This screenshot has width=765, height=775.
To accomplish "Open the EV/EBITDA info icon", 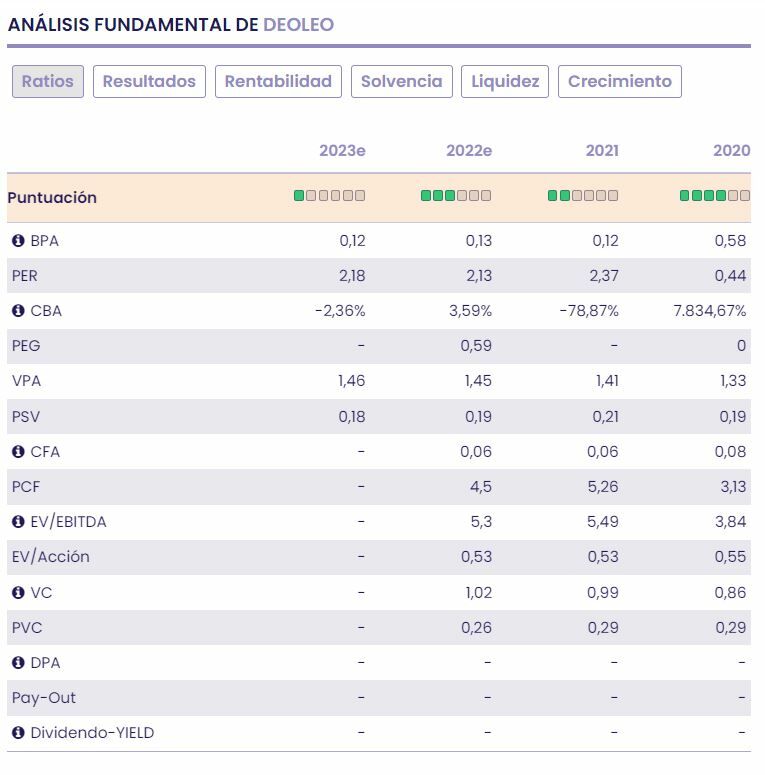I will click(x=18, y=522).
